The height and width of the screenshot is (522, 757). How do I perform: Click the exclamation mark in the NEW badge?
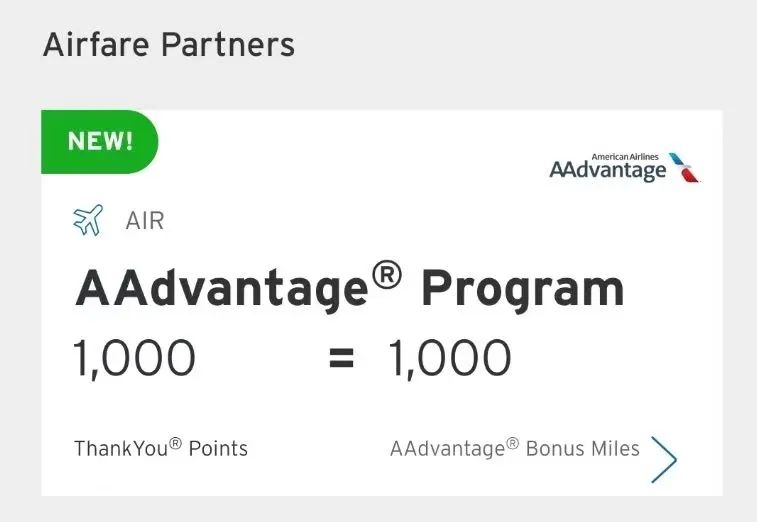(x=128, y=141)
